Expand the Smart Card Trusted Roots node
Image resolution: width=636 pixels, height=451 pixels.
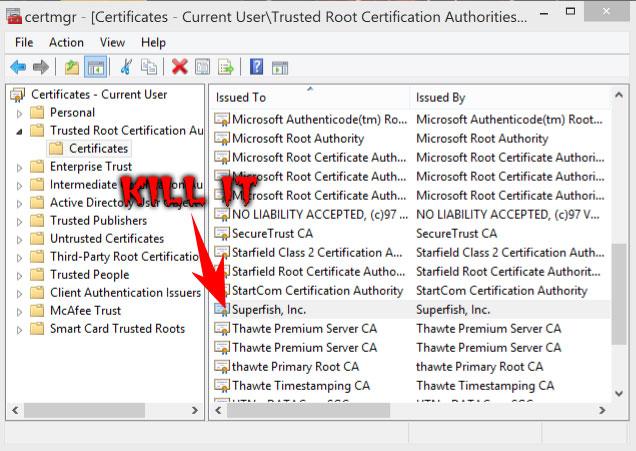tap(19, 330)
